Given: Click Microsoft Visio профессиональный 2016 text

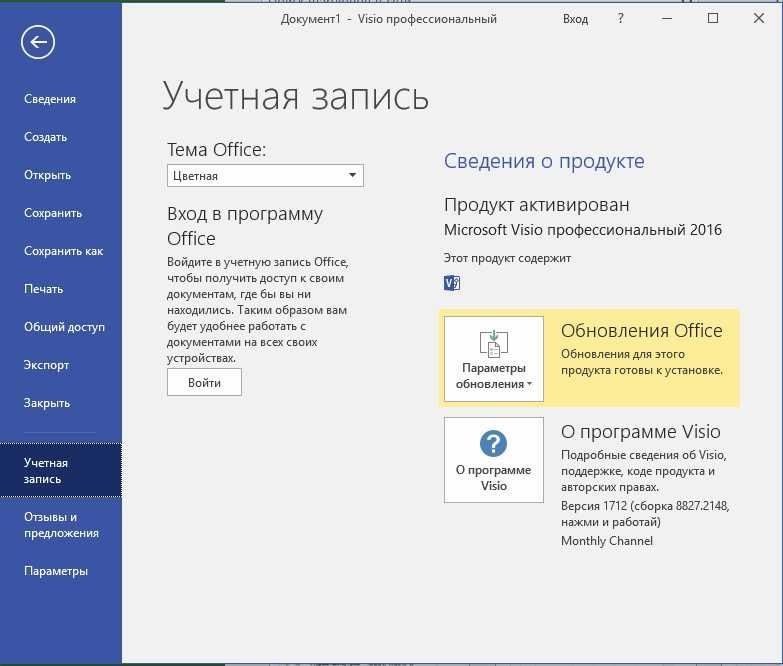Looking at the screenshot, I should click(583, 230).
